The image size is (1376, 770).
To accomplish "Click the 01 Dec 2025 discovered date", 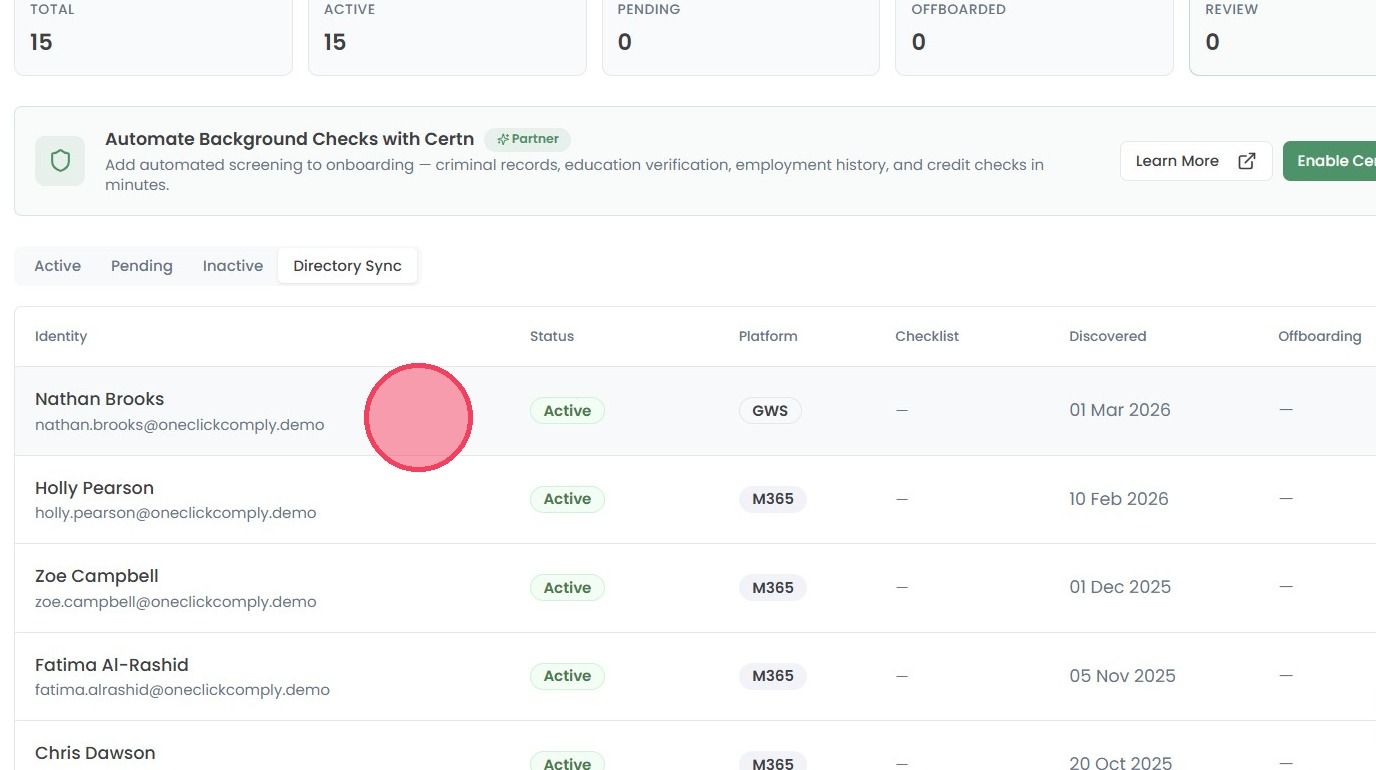I will (x=1120, y=587).
